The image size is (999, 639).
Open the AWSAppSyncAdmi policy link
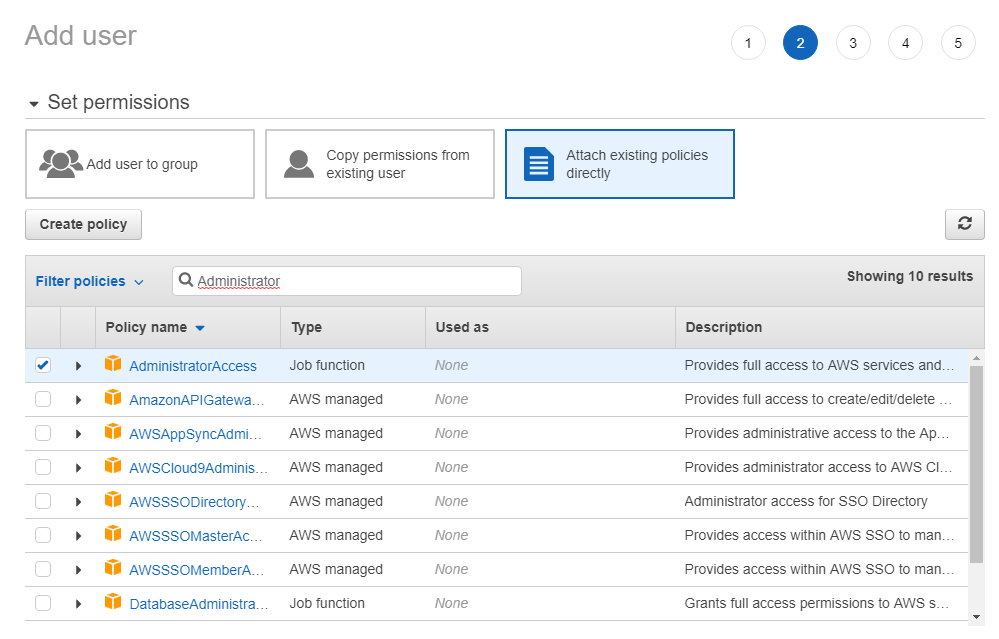click(x=196, y=434)
